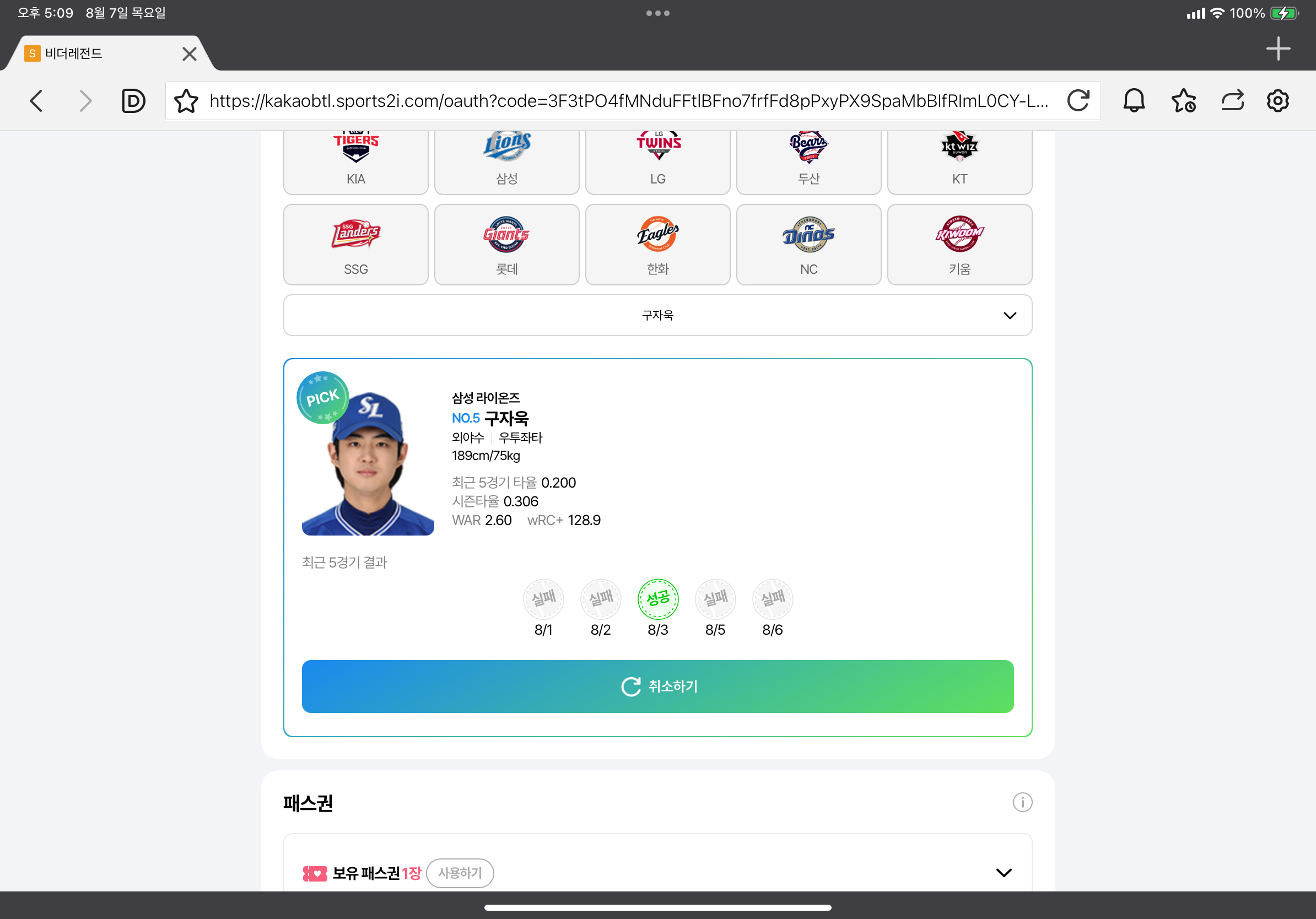Open the pass ticket info icon
The image size is (1316, 919).
(x=1022, y=802)
